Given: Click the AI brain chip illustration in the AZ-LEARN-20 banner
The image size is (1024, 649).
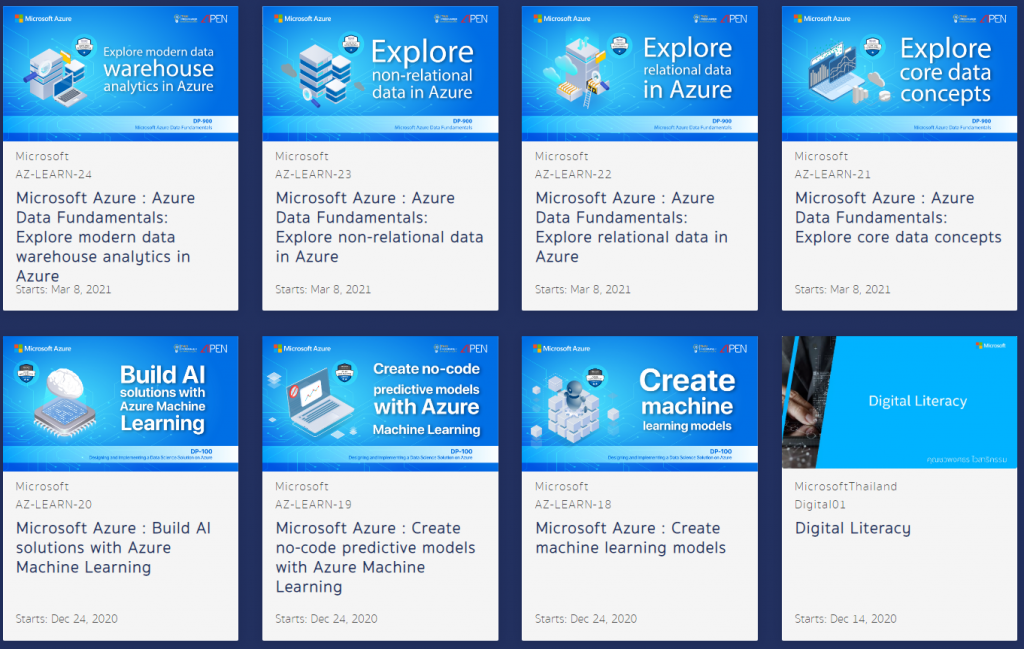Looking at the screenshot, I should pyautogui.click(x=64, y=400).
